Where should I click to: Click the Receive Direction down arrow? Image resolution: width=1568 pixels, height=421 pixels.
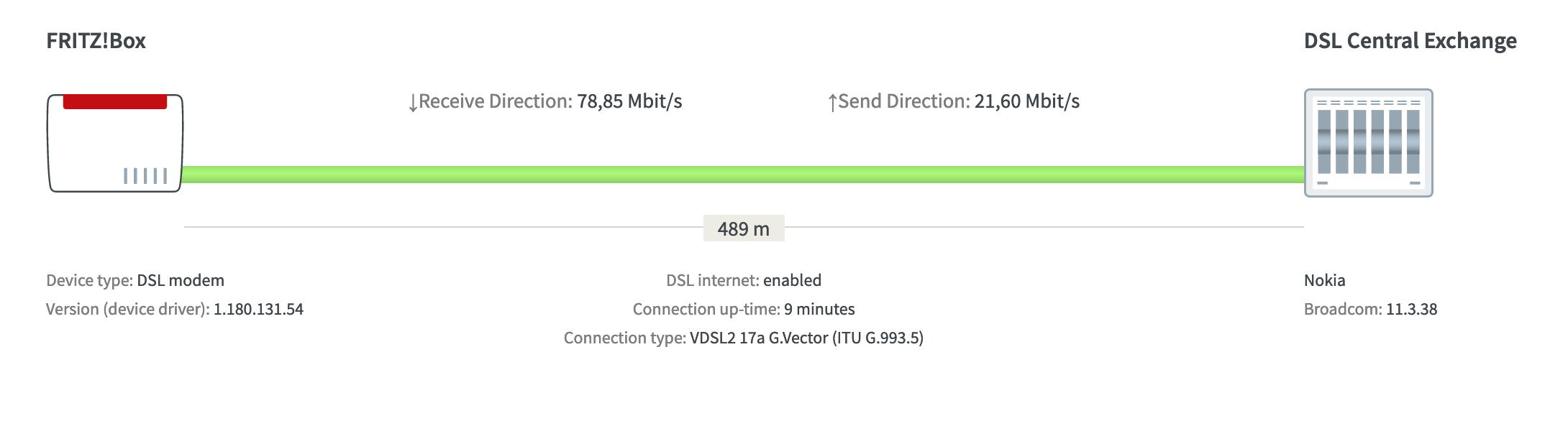pyautogui.click(x=413, y=103)
